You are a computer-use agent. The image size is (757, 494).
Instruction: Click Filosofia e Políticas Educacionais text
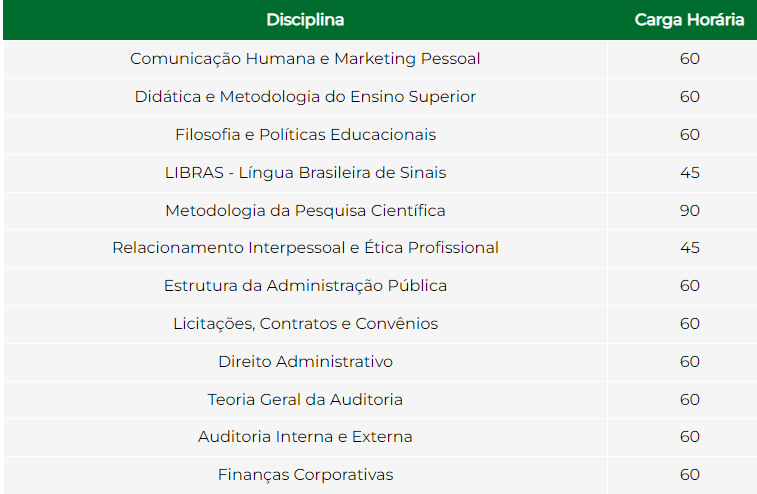tap(305, 135)
